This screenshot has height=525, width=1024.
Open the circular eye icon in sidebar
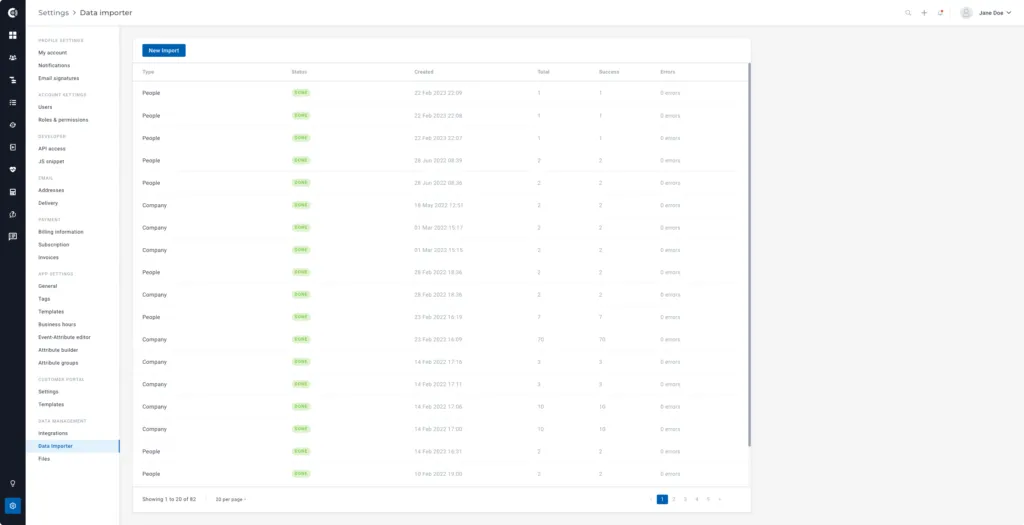click(x=12, y=125)
